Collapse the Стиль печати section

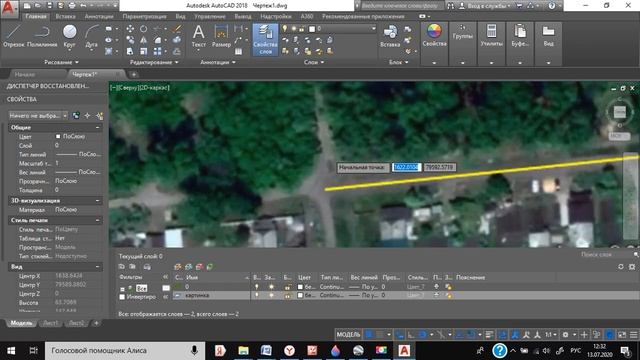point(97,220)
